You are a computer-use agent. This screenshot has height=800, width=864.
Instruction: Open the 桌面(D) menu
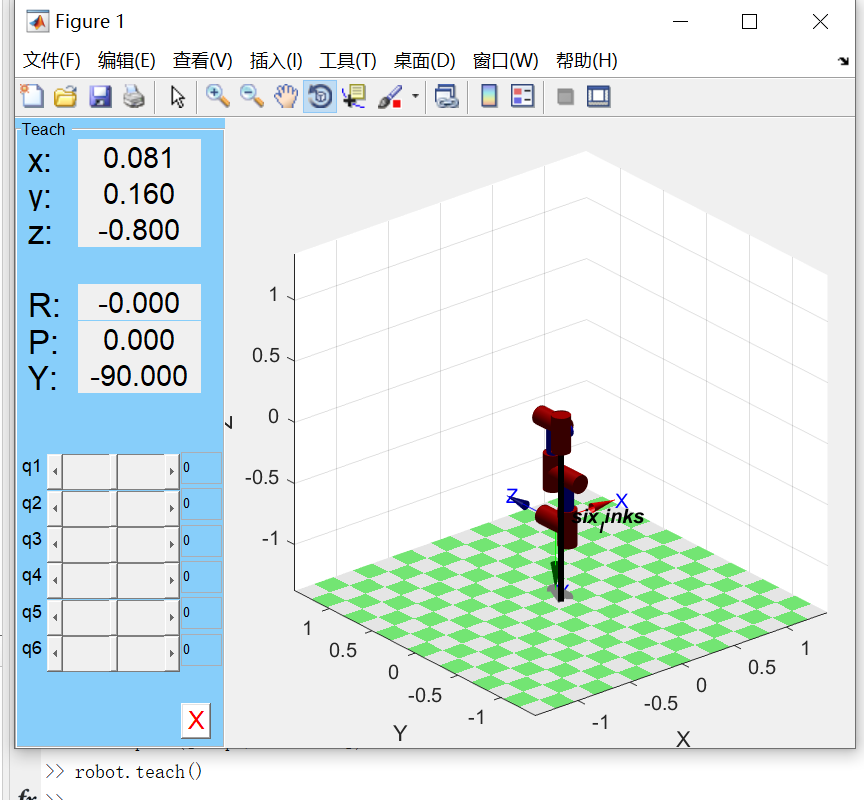click(x=425, y=60)
